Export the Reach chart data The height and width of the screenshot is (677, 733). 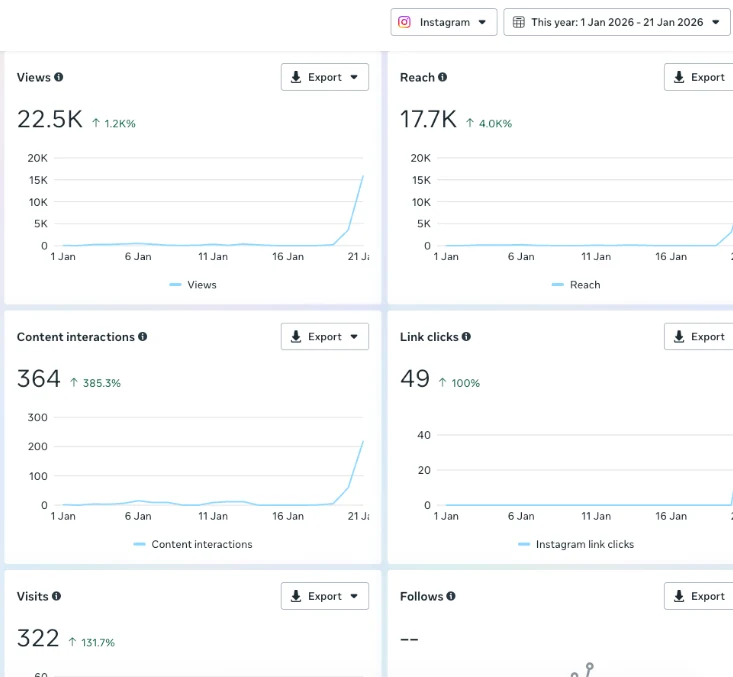699,77
